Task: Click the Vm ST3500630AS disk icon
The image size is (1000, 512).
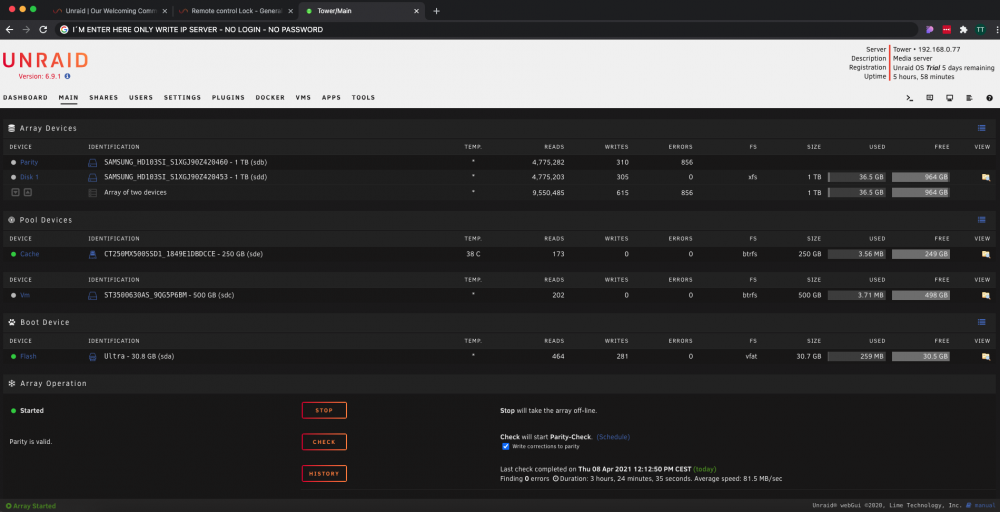Action: click(92, 295)
